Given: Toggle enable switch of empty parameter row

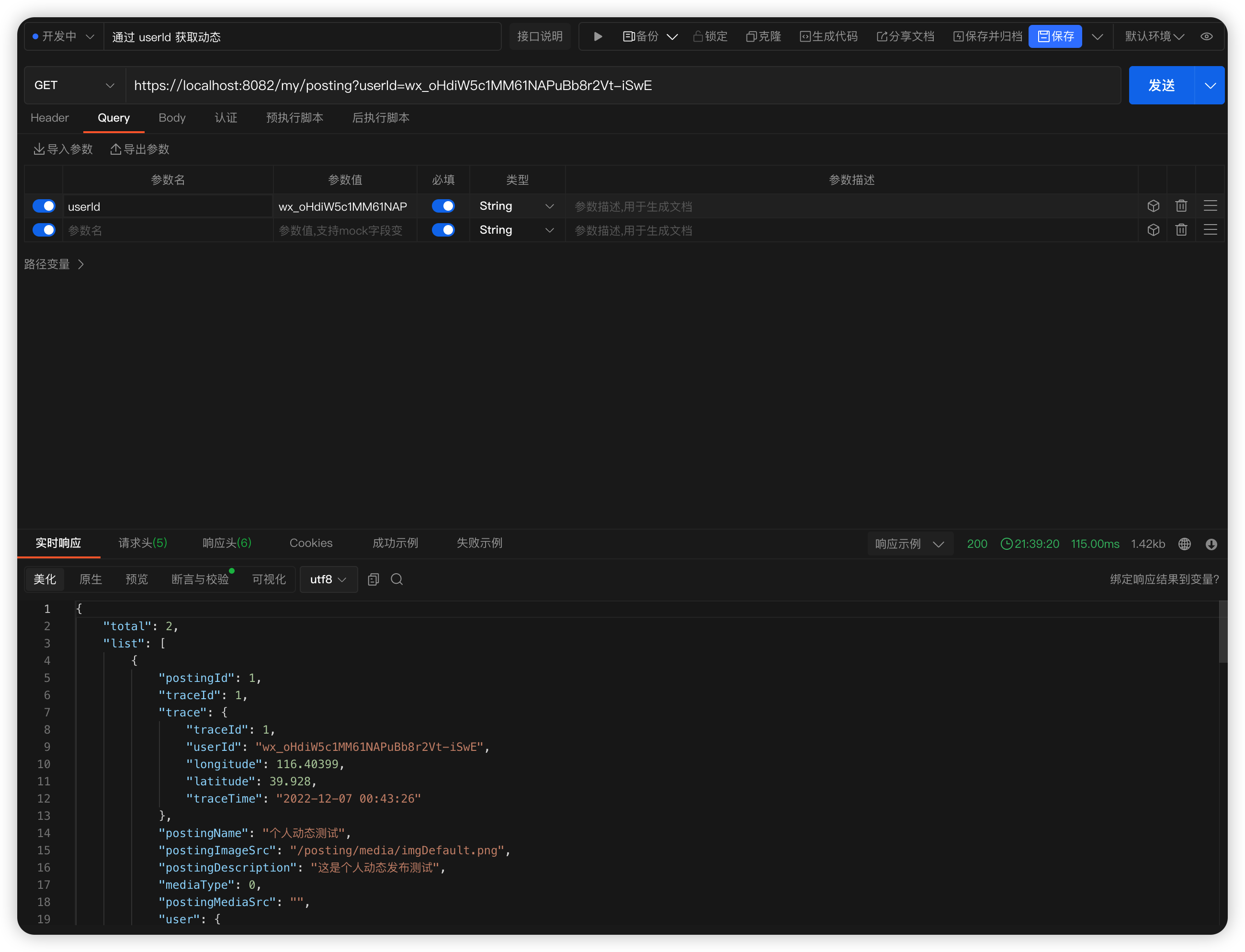Looking at the screenshot, I should pos(44,230).
